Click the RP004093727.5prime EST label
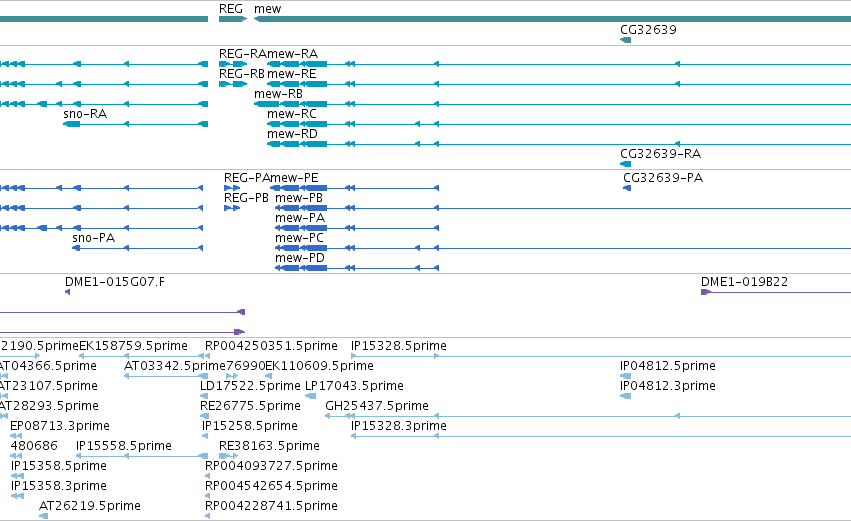Image resolution: width=851 pixels, height=521 pixels. click(x=271, y=466)
